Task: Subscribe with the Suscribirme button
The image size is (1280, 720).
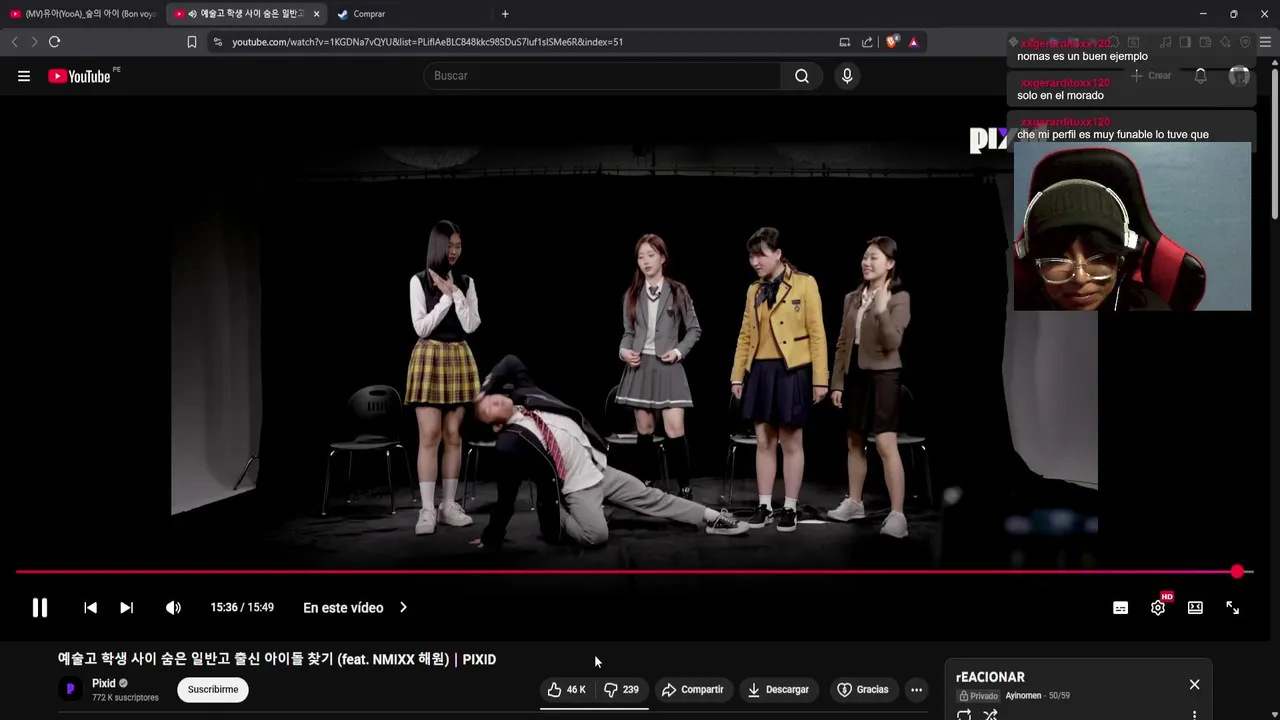Action: click(x=213, y=689)
